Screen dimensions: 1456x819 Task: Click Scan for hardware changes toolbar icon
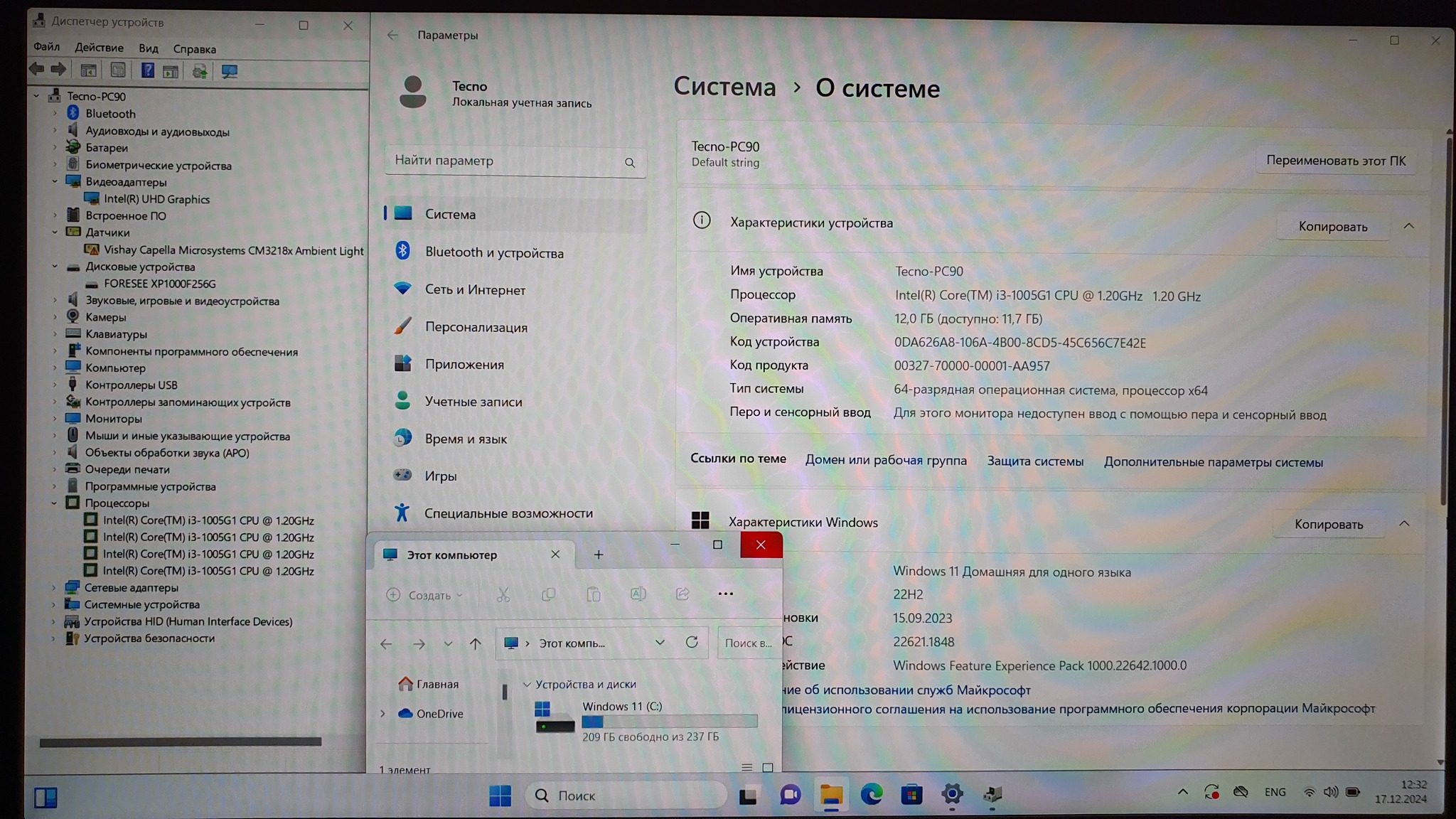coord(229,71)
